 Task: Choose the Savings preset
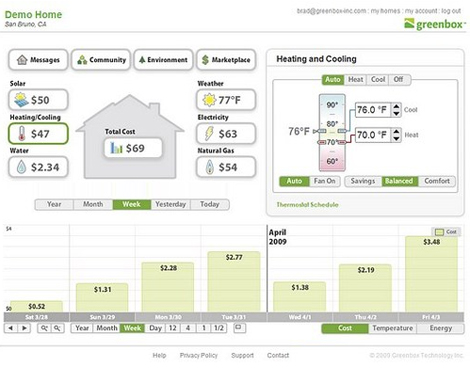pyautogui.click(x=363, y=181)
